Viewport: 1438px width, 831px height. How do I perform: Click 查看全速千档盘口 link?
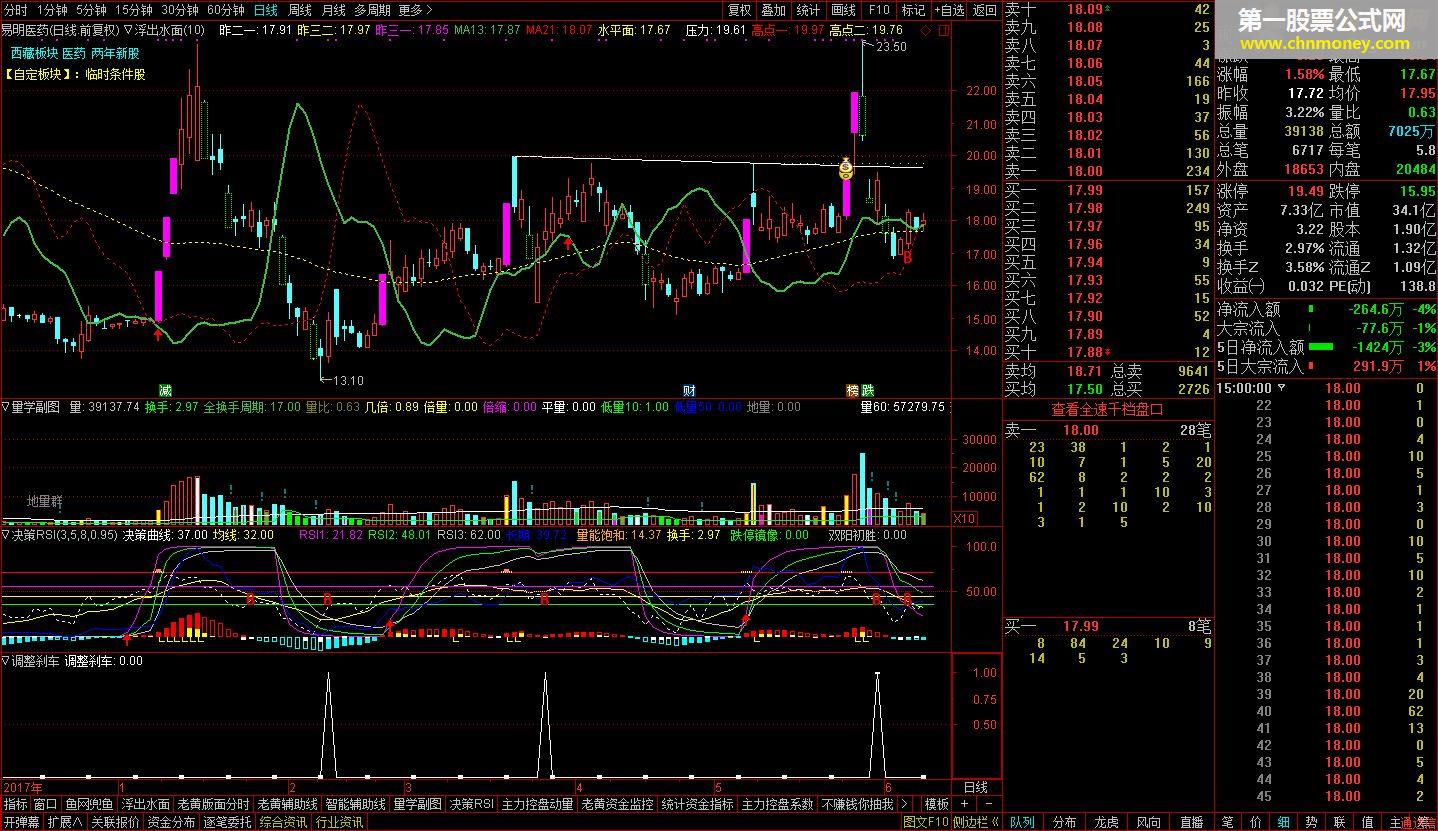pyautogui.click(x=1107, y=409)
